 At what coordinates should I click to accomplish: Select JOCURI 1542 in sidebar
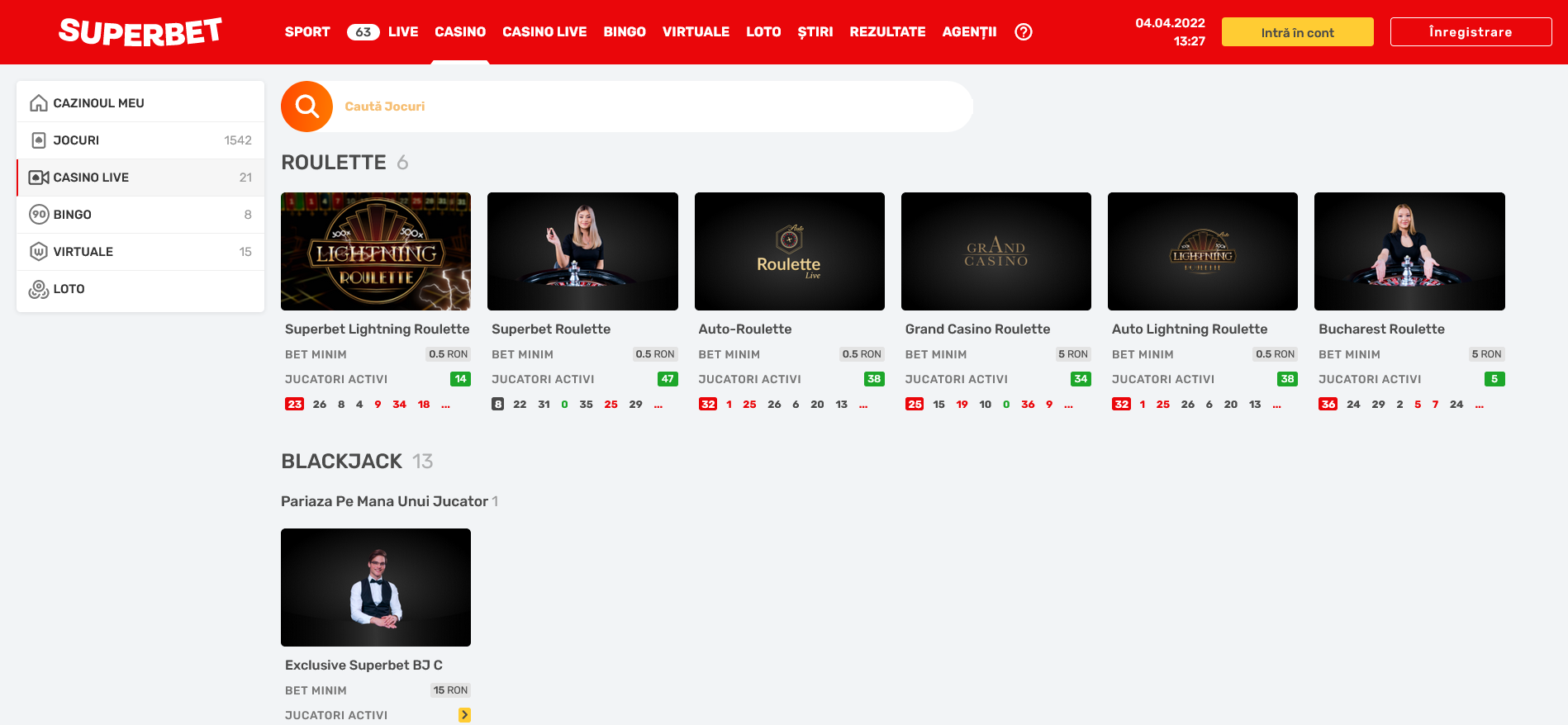pos(140,140)
